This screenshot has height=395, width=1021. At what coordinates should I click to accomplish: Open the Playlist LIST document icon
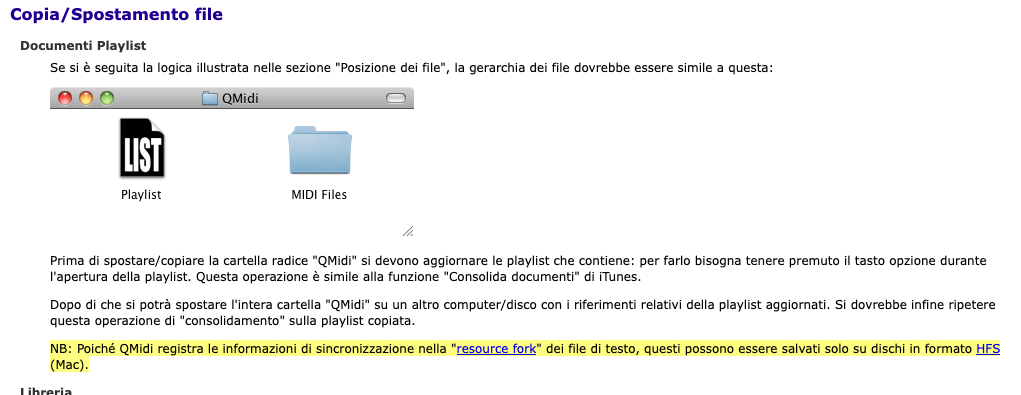pyautogui.click(x=142, y=148)
